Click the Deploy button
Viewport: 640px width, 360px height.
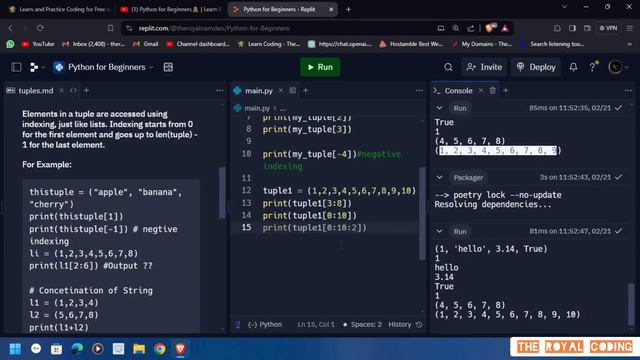pyautogui.click(x=536, y=67)
